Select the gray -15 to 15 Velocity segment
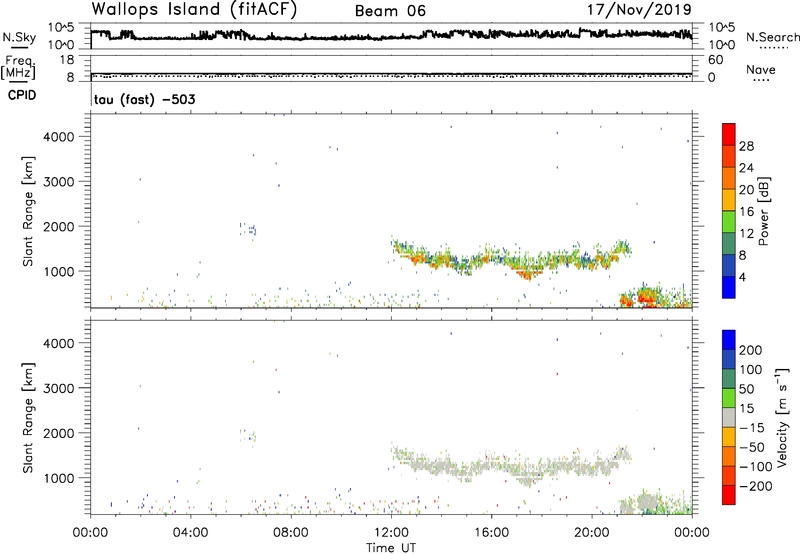Image resolution: width=800 pixels, height=554 pixels. (x=729, y=417)
